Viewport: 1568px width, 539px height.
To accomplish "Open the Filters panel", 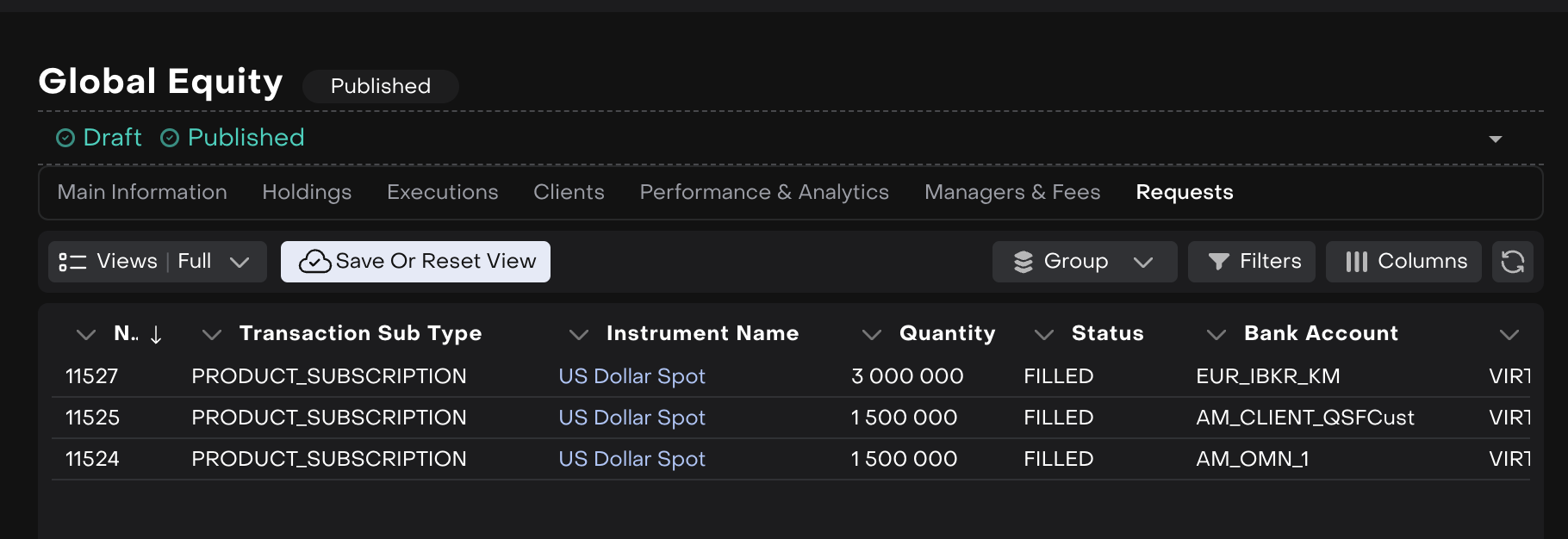I will coord(1252,262).
